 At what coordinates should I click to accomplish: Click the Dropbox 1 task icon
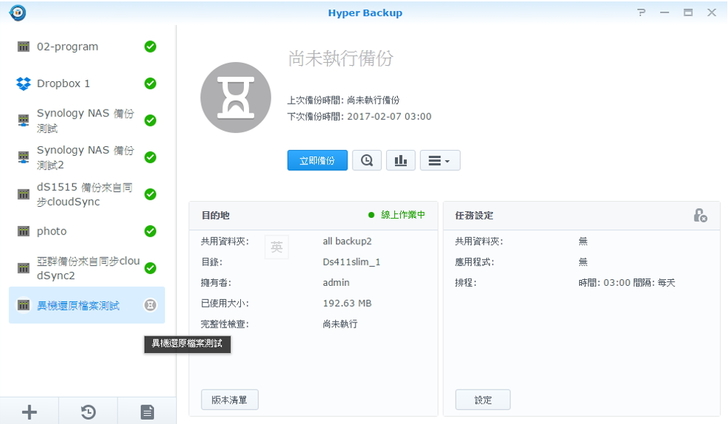point(23,83)
